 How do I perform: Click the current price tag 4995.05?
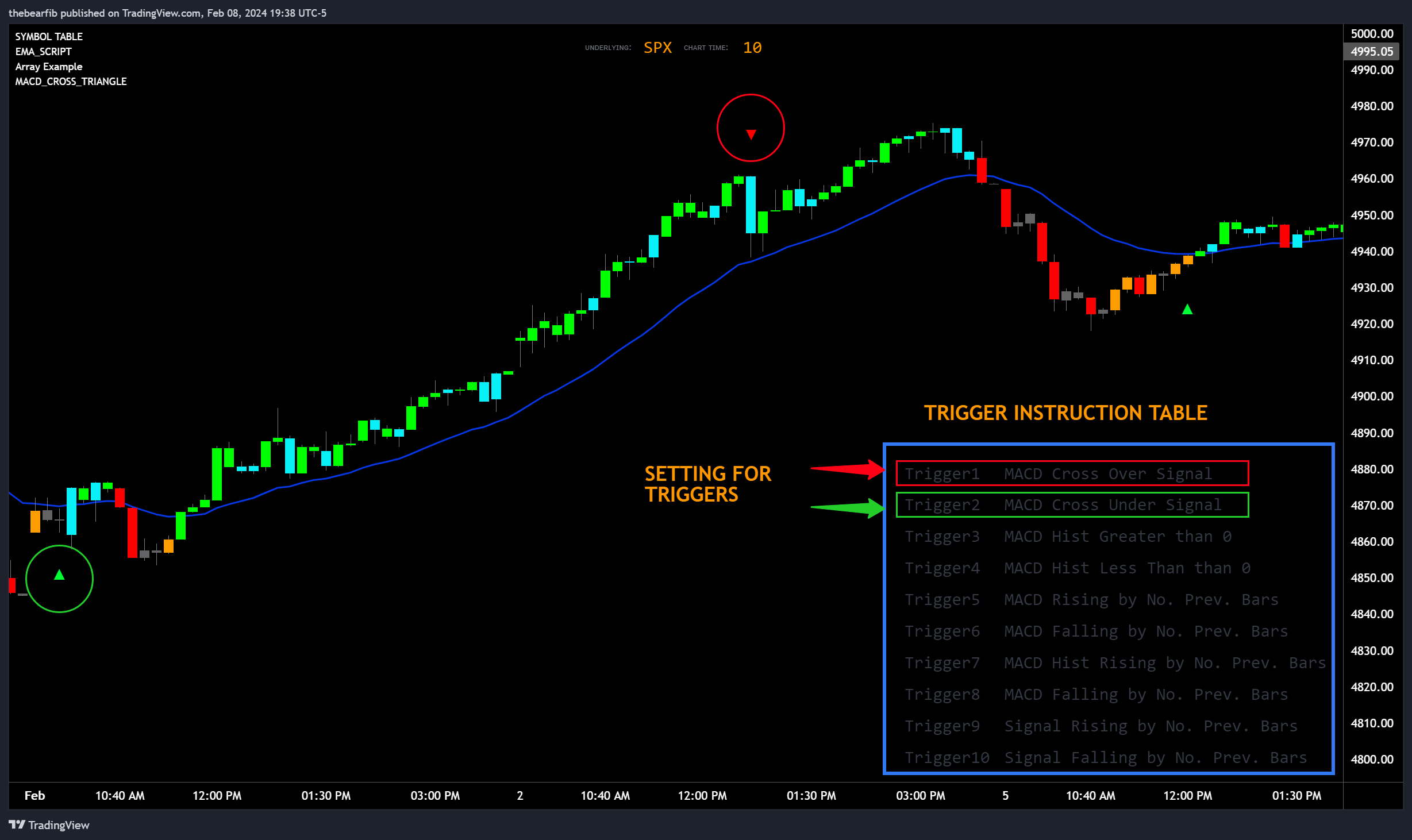(x=1371, y=52)
